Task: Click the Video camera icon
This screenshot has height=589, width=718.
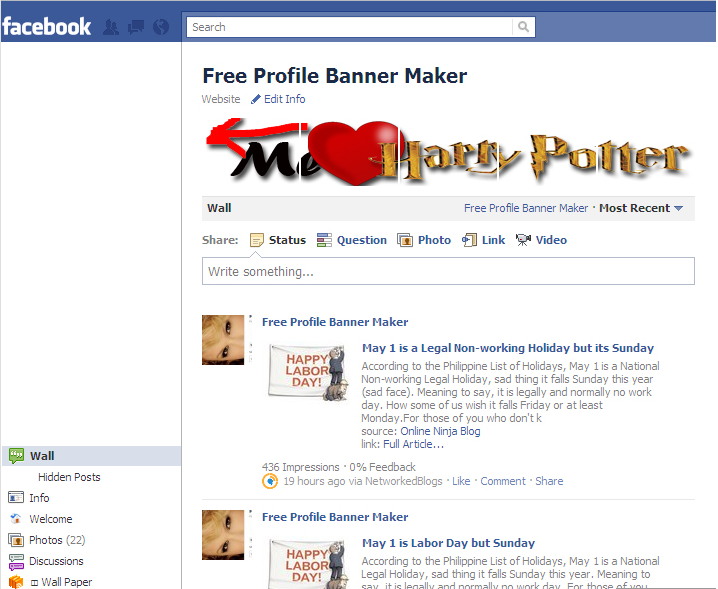Action: click(523, 240)
